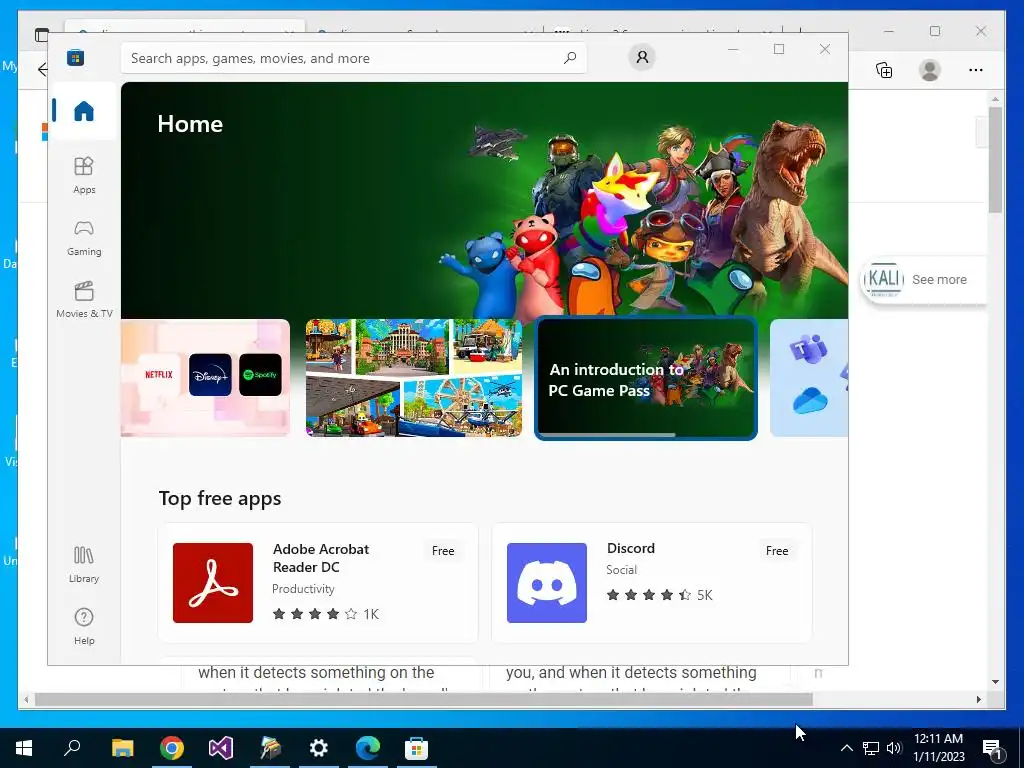Open the Discord app icon
The width and height of the screenshot is (1024, 768).
click(547, 583)
